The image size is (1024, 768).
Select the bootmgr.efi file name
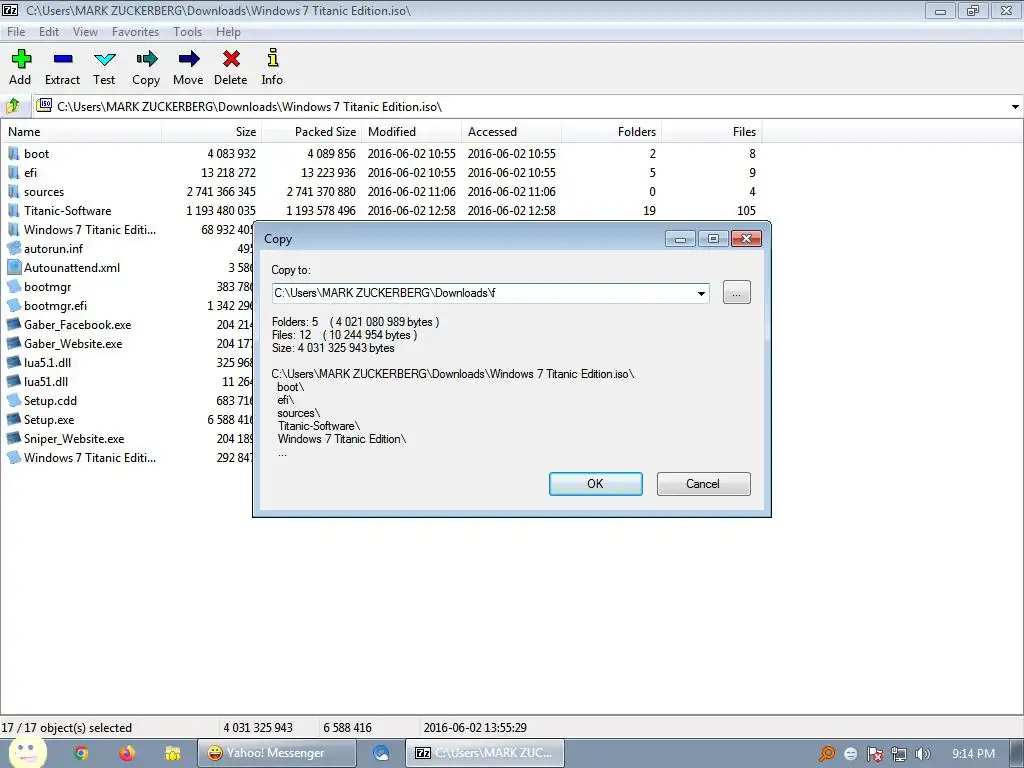(x=56, y=306)
